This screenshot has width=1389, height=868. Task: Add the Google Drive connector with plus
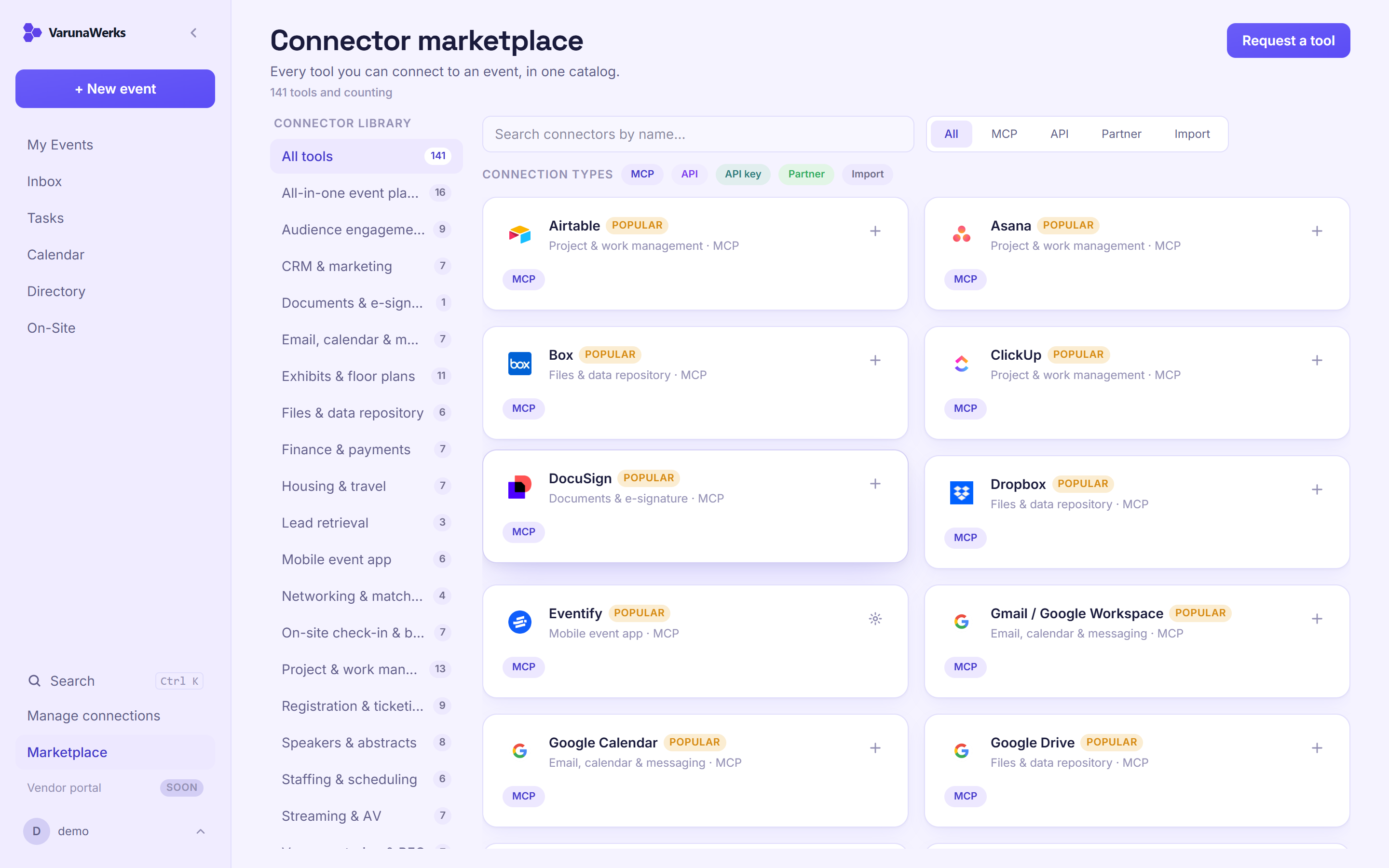coord(1317,747)
